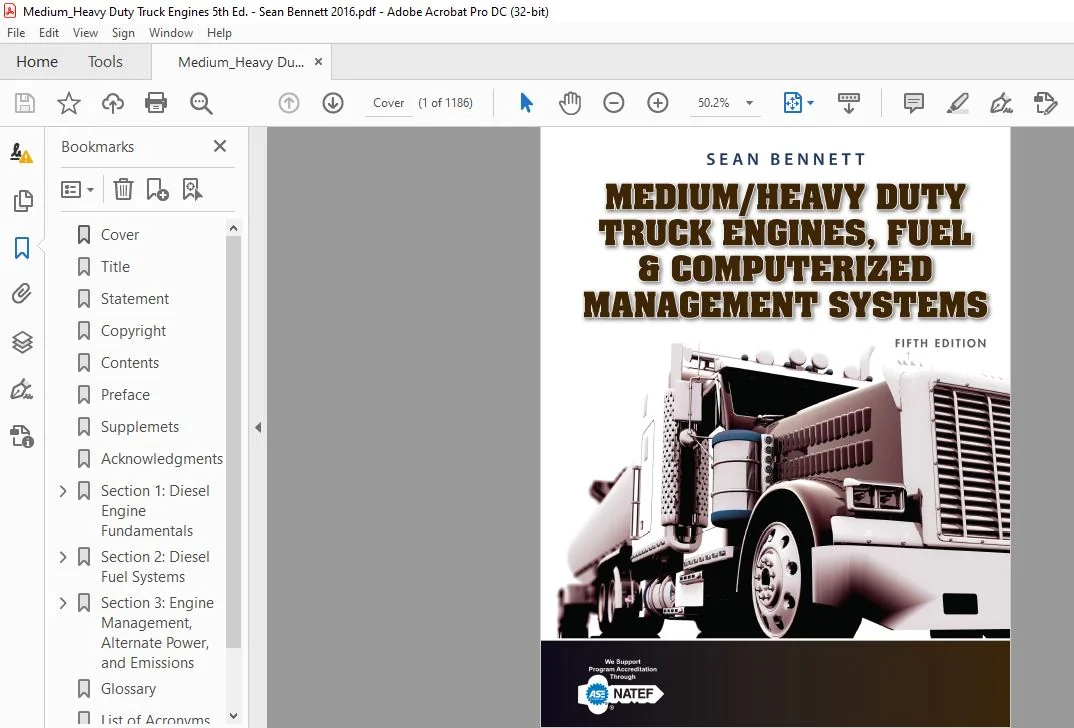
Task: Toggle Bookmarks panel in sidebar
Action: 22,248
